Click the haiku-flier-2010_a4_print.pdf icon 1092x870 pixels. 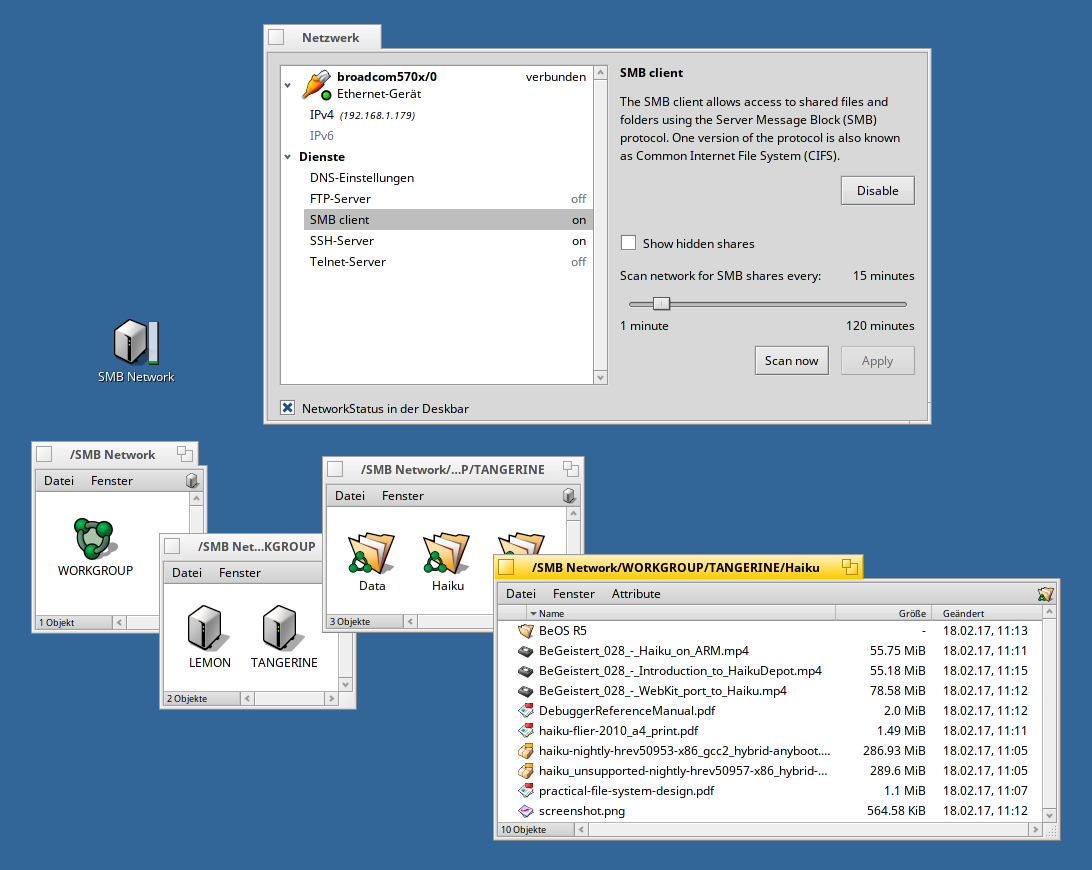click(526, 731)
